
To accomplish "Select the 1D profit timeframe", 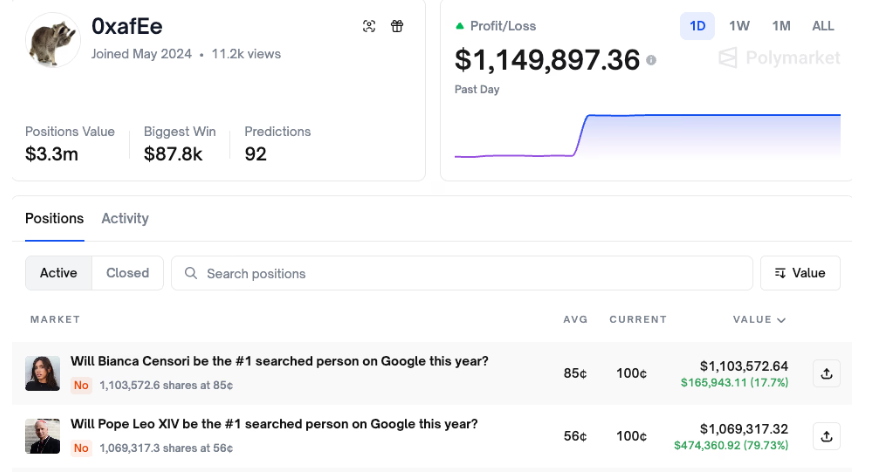I will pyautogui.click(x=697, y=26).
